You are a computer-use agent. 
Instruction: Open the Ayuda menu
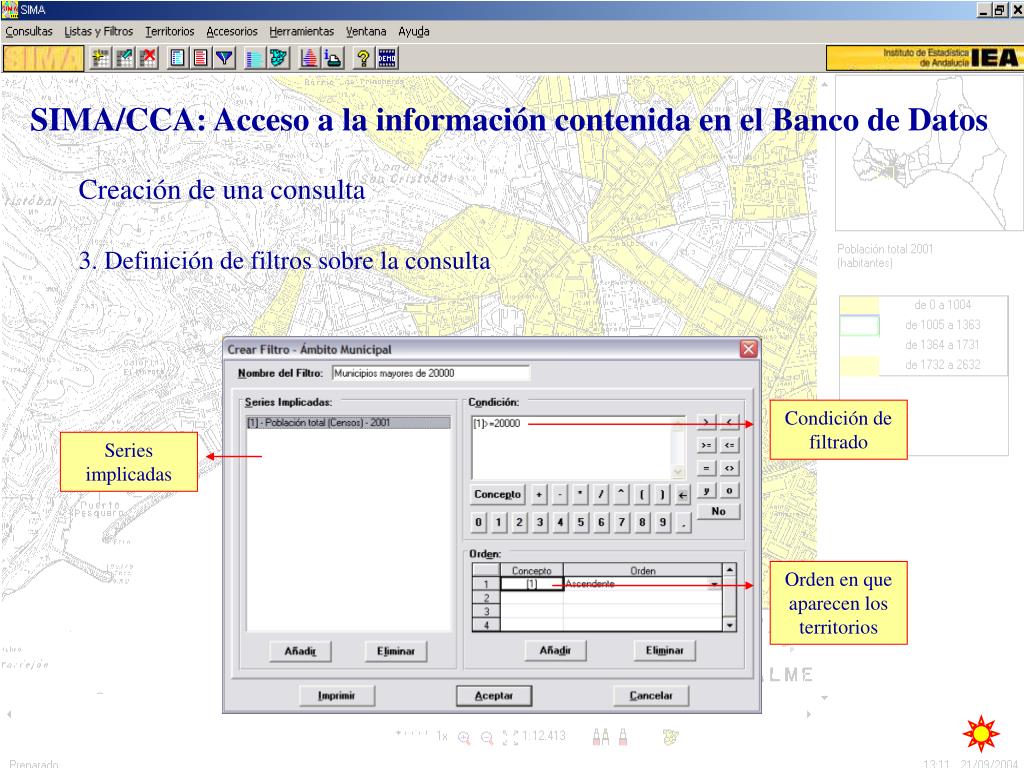click(414, 31)
